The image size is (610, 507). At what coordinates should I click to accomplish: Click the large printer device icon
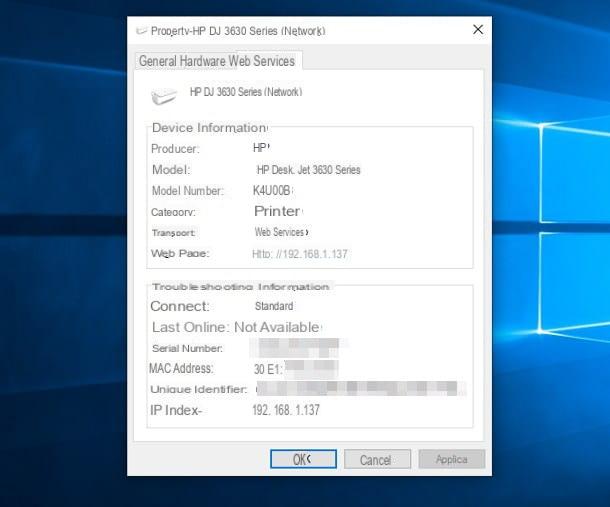164,96
